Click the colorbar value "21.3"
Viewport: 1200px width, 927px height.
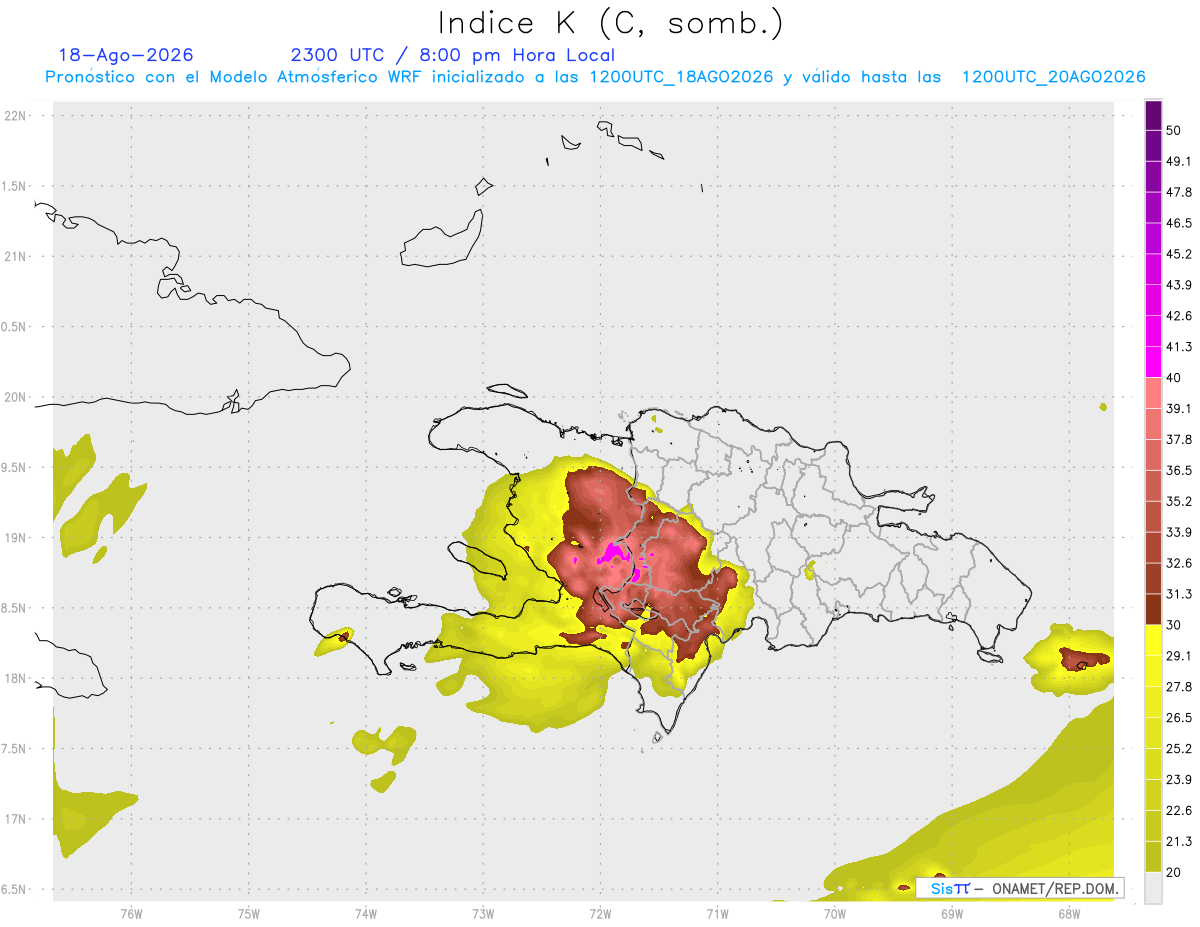(1179, 841)
